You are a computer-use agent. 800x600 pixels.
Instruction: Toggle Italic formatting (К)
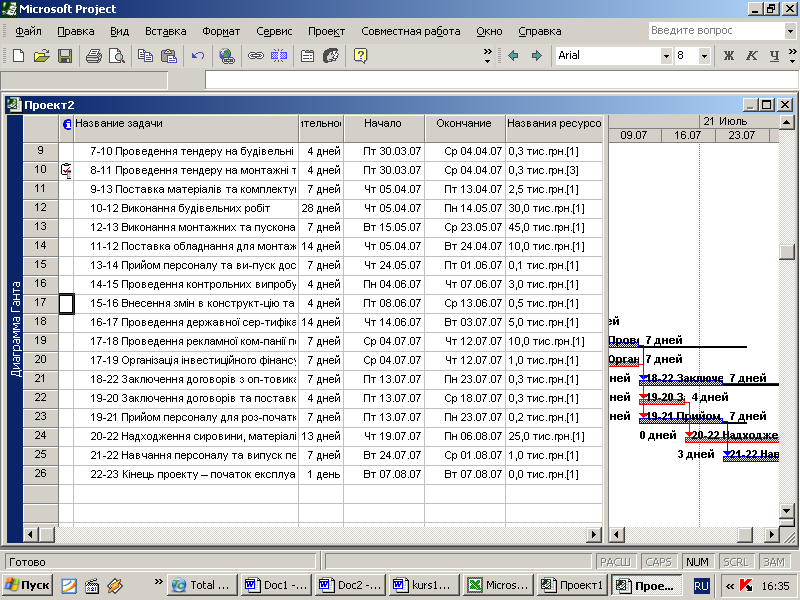point(751,56)
